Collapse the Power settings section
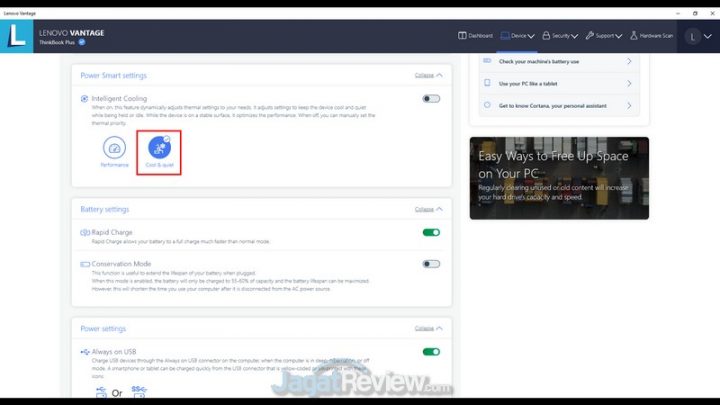The width and height of the screenshot is (720, 405). tap(428, 328)
